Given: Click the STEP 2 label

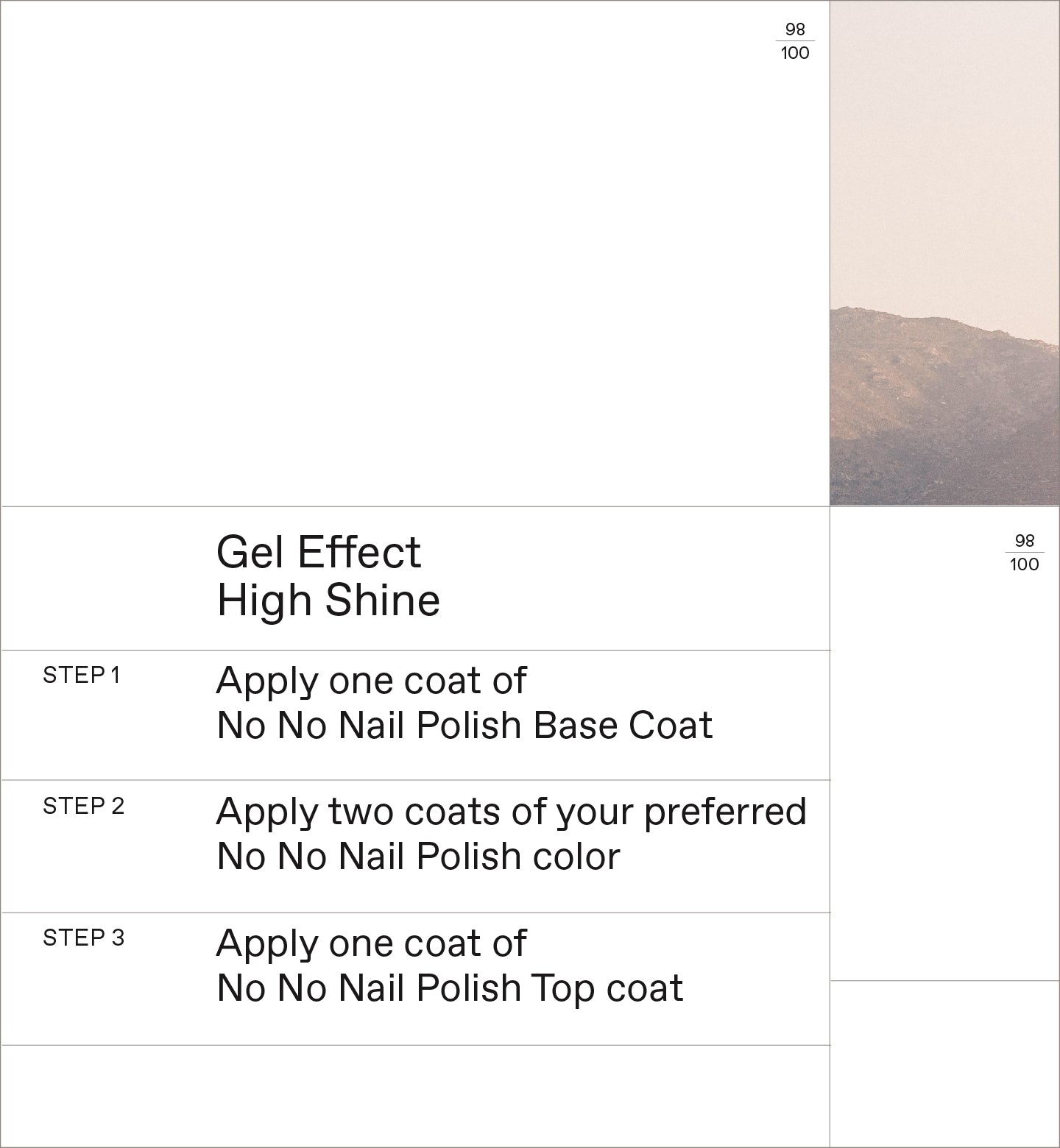Looking at the screenshot, I should pos(83,807).
